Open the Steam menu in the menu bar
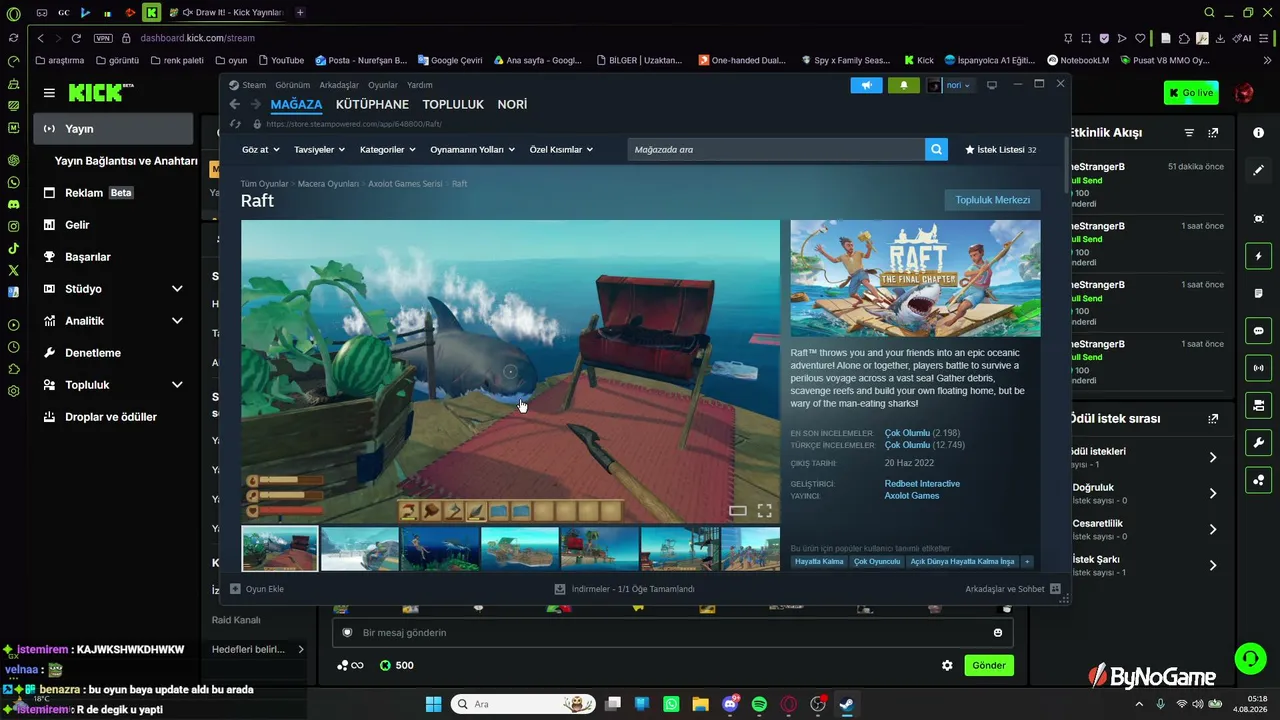This screenshot has height=720, width=1280. [254, 85]
